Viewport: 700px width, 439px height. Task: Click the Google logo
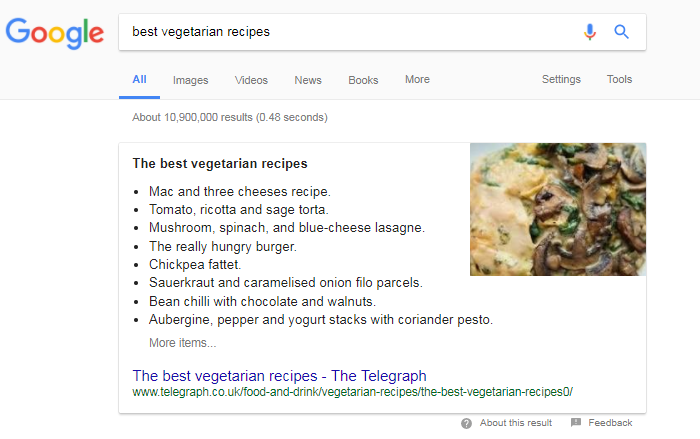click(x=54, y=33)
